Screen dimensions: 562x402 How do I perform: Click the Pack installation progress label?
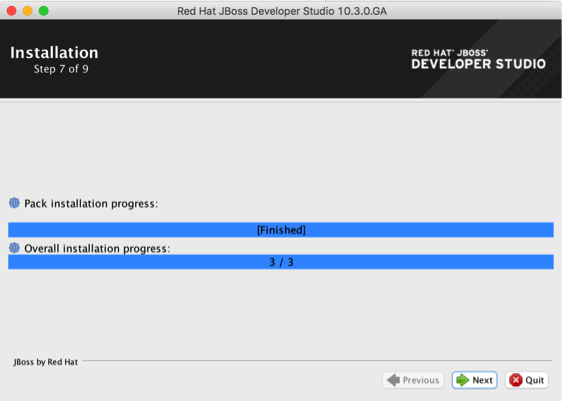click(91, 204)
